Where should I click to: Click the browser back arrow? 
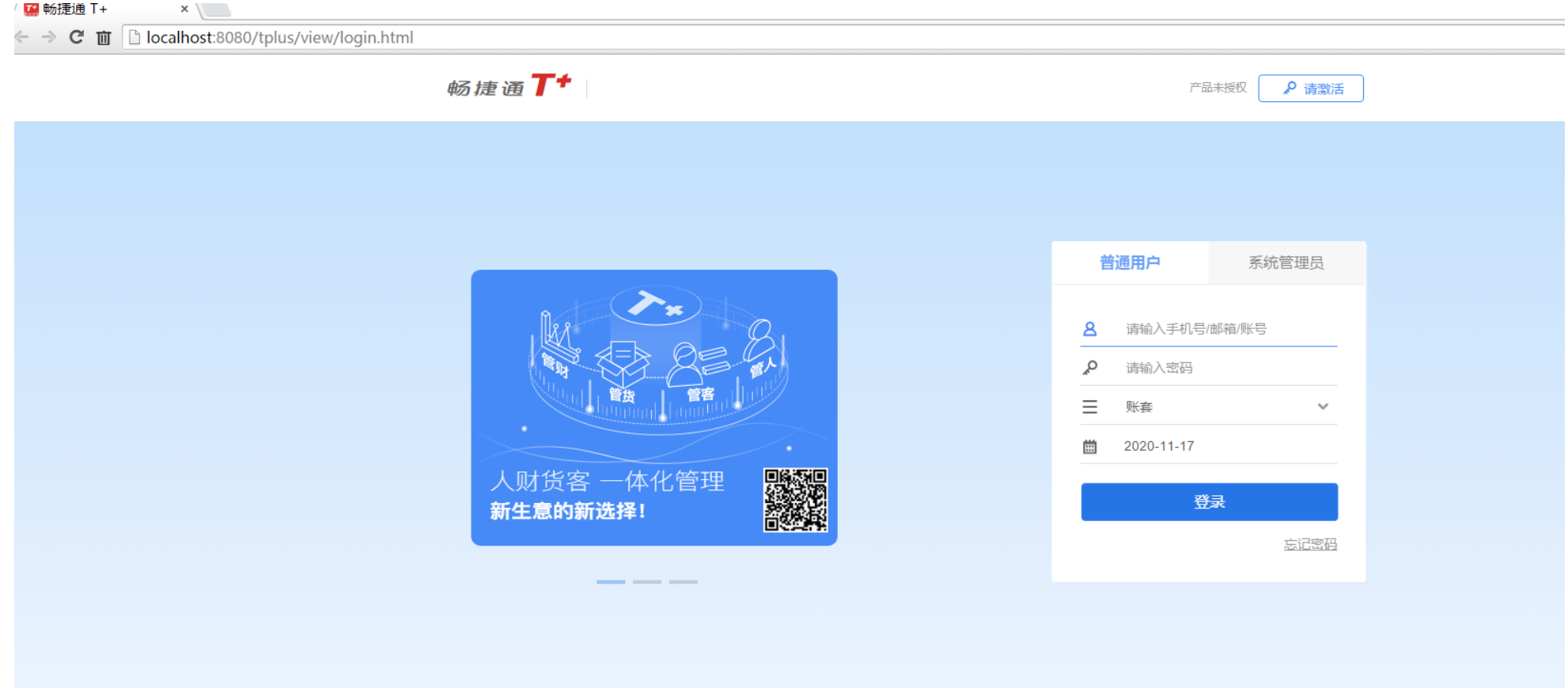coord(22,37)
